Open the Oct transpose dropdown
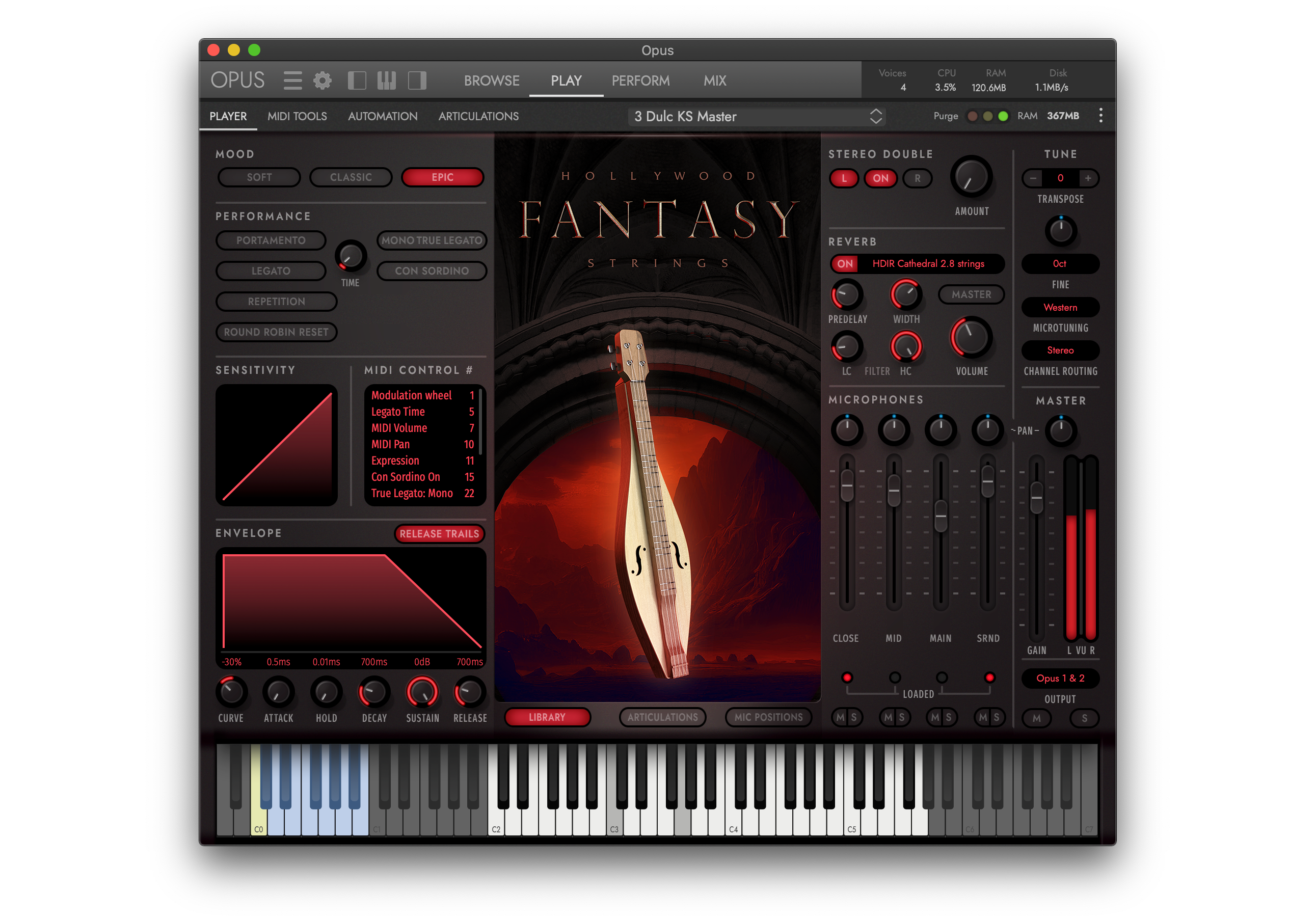Image resolution: width=1316 pixels, height=921 pixels. 1060,264
